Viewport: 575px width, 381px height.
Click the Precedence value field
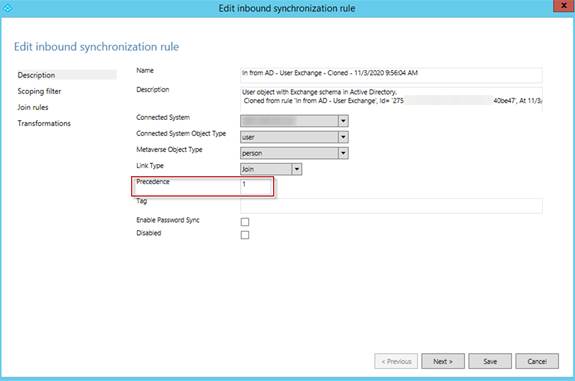[x=256, y=186]
